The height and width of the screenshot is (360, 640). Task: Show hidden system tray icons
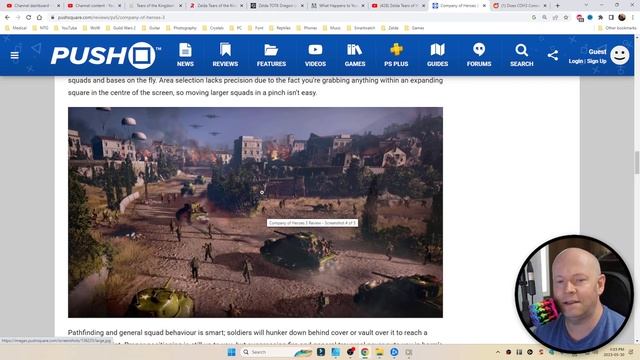498,352
